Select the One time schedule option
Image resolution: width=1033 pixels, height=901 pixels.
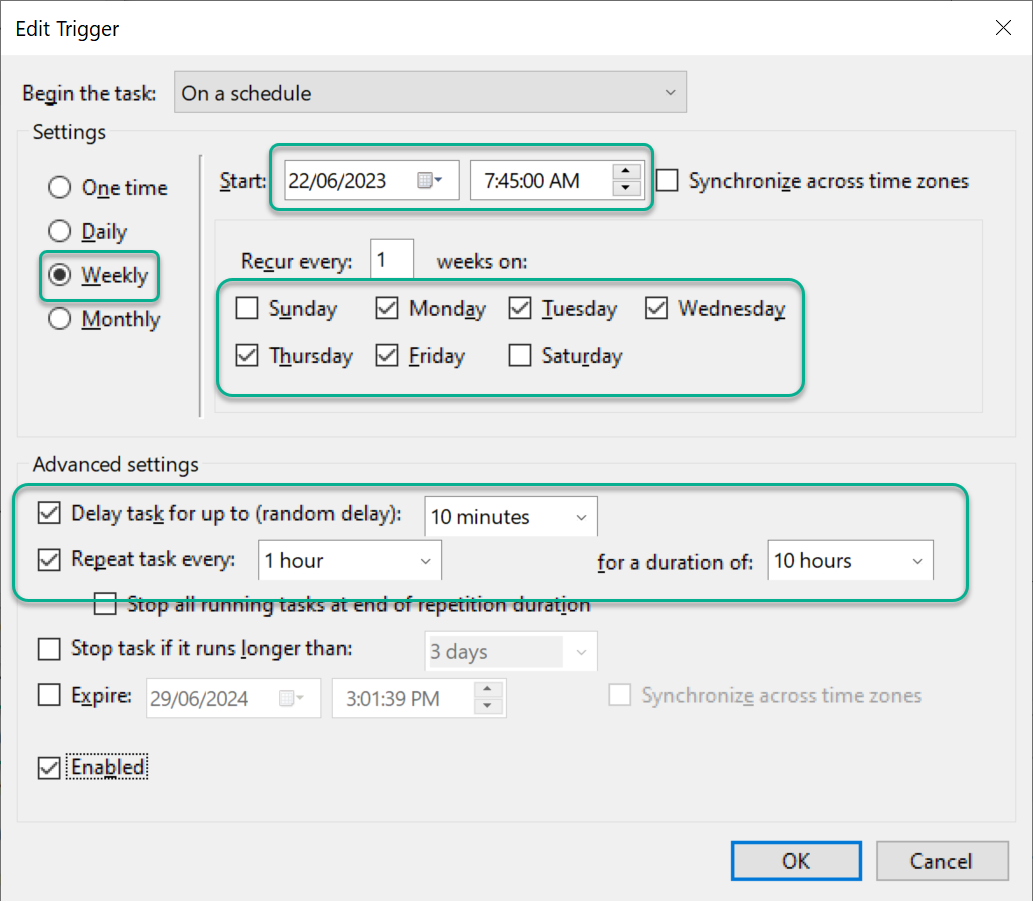59,187
